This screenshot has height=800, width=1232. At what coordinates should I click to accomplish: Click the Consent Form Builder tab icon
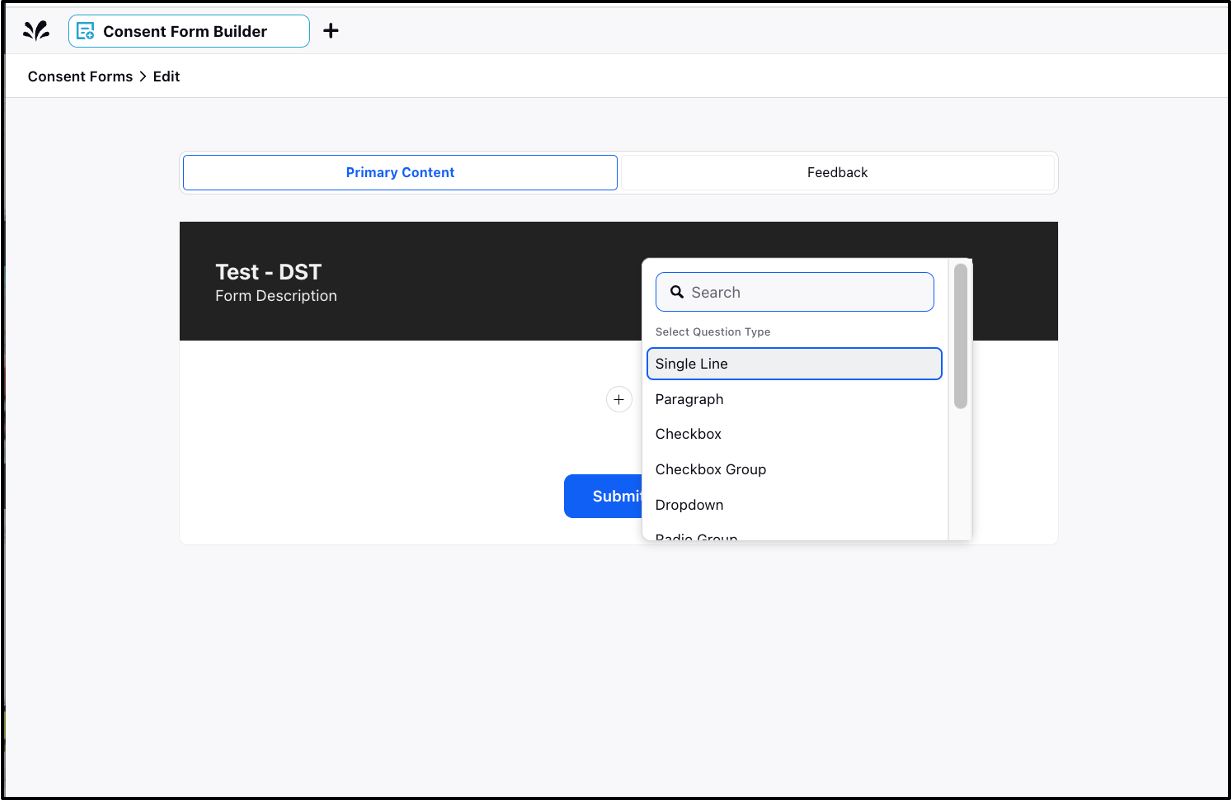(x=86, y=31)
